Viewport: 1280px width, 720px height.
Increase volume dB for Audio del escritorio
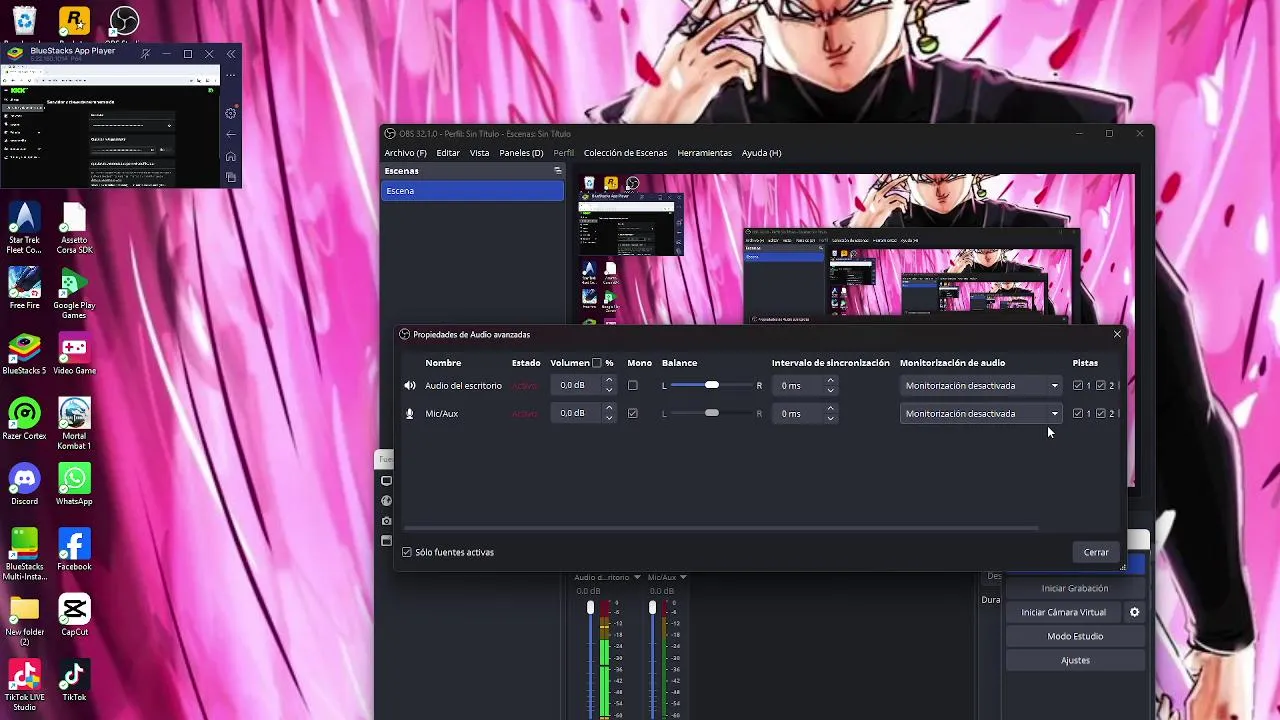click(609, 381)
